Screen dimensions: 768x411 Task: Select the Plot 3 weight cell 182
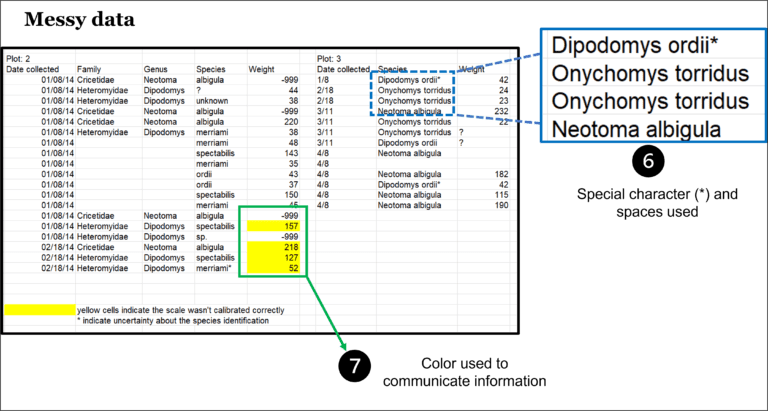pos(501,174)
